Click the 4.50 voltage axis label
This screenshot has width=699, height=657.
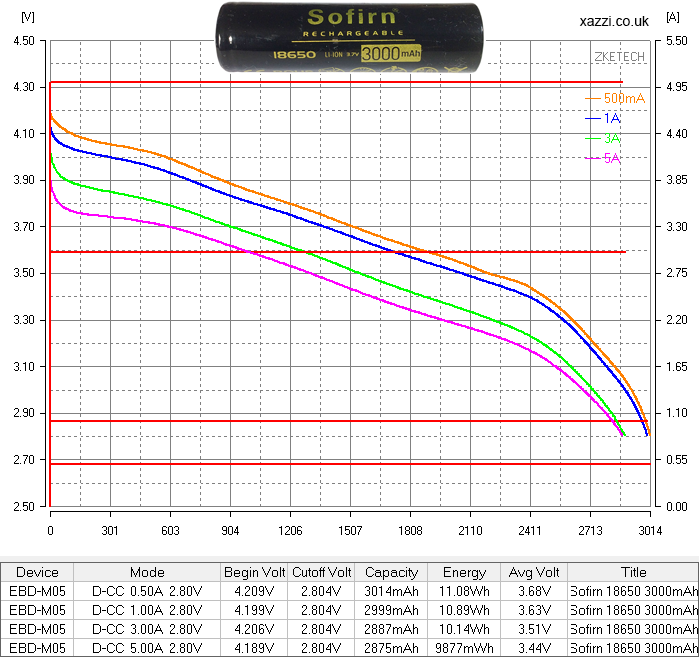point(24,41)
